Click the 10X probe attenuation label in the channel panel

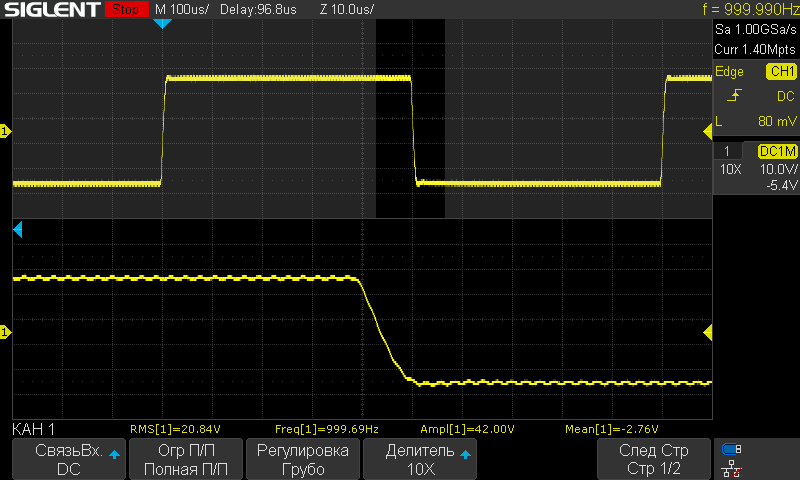731,169
